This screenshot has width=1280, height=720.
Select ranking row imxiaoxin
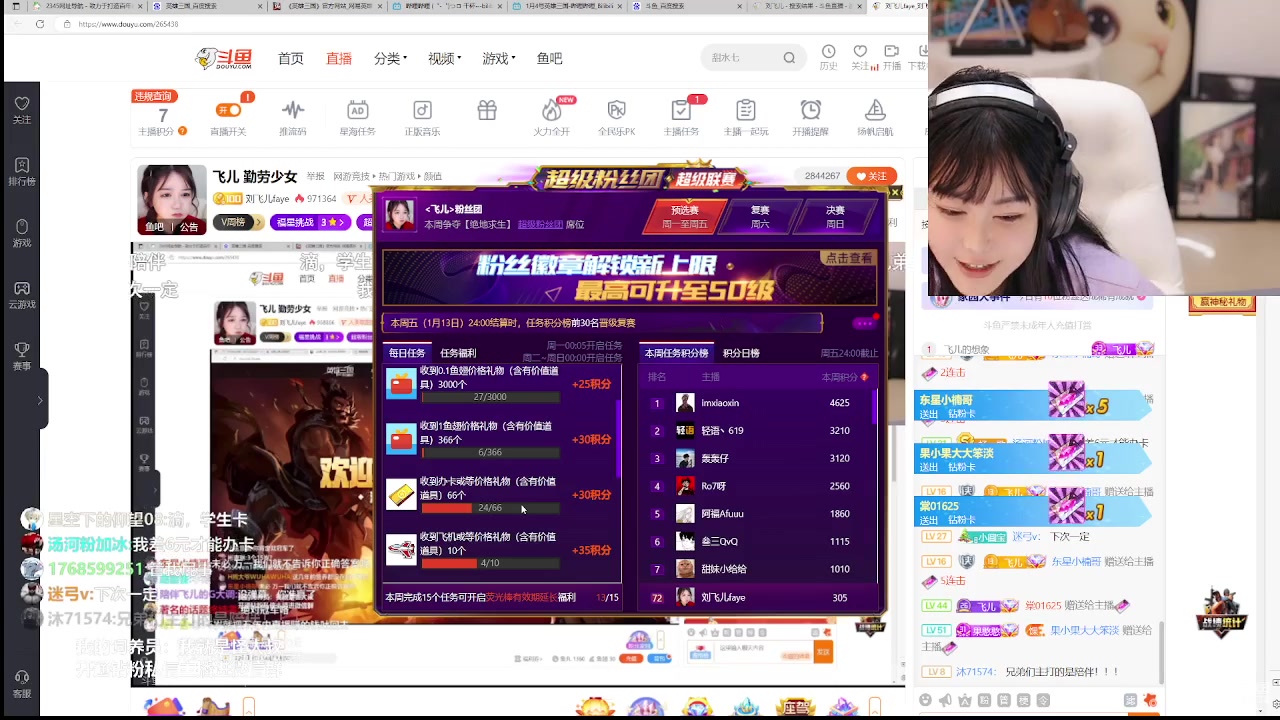click(759, 403)
